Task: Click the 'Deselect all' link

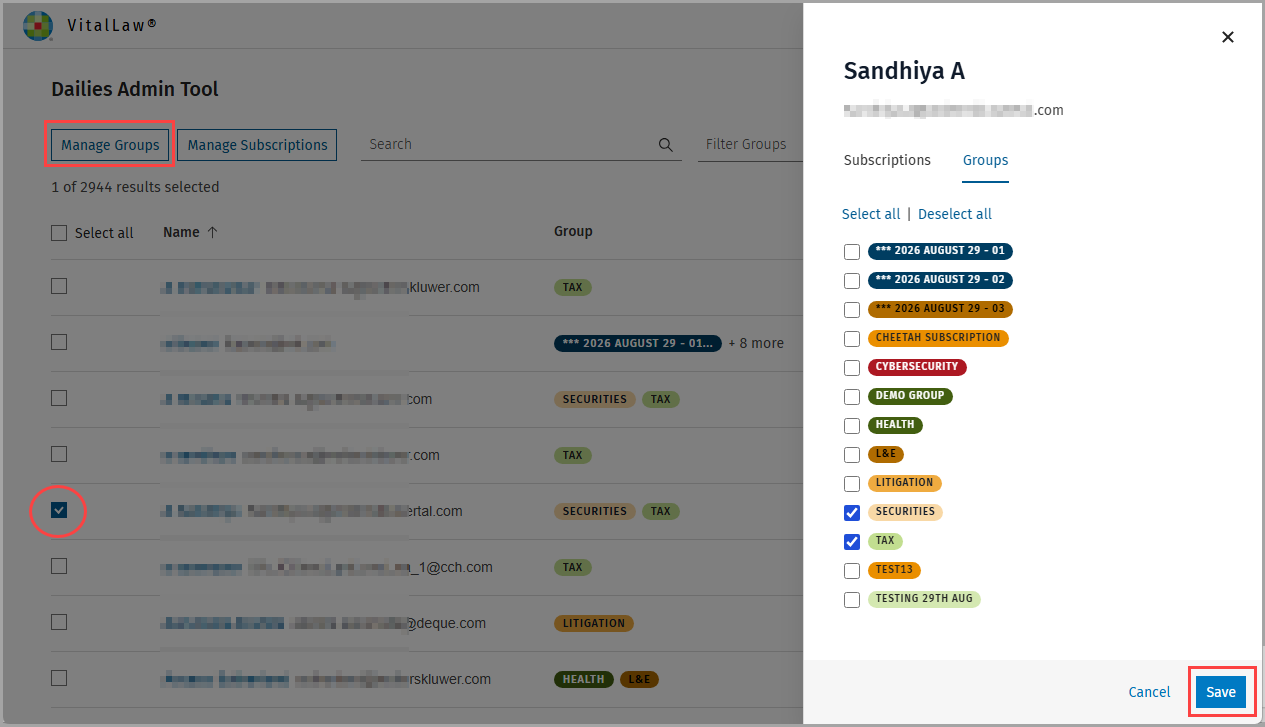Action: point(955,214)
